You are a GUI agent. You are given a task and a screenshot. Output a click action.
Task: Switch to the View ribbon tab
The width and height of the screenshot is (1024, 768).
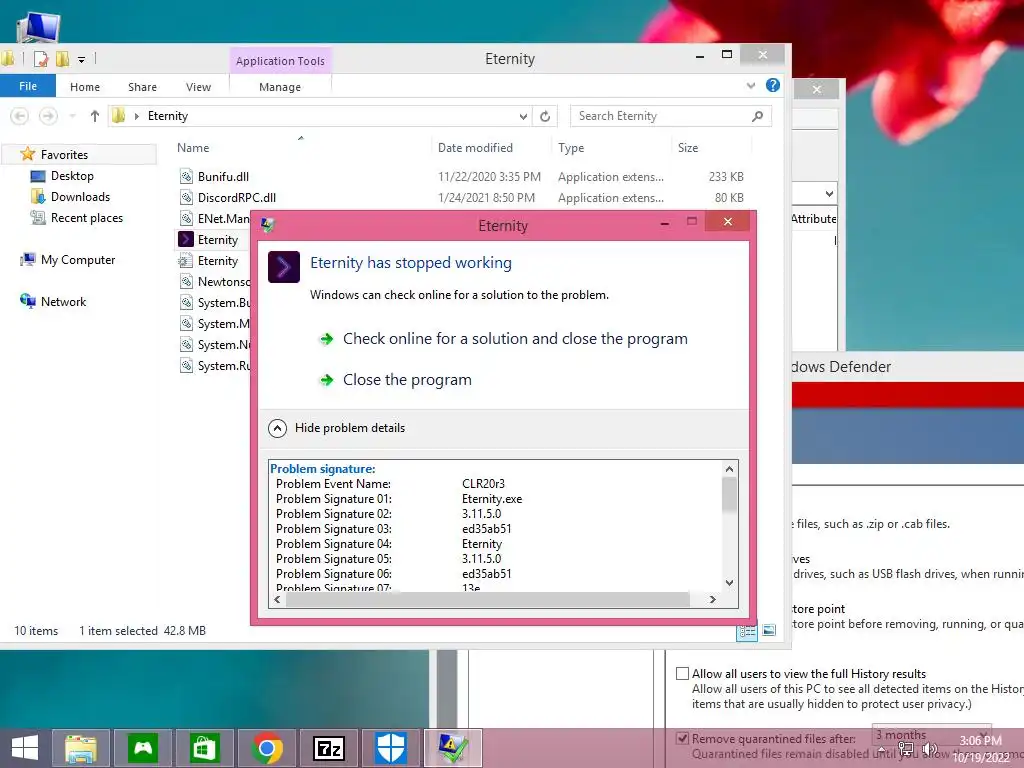pyautogui.click(x=198, y=87)
